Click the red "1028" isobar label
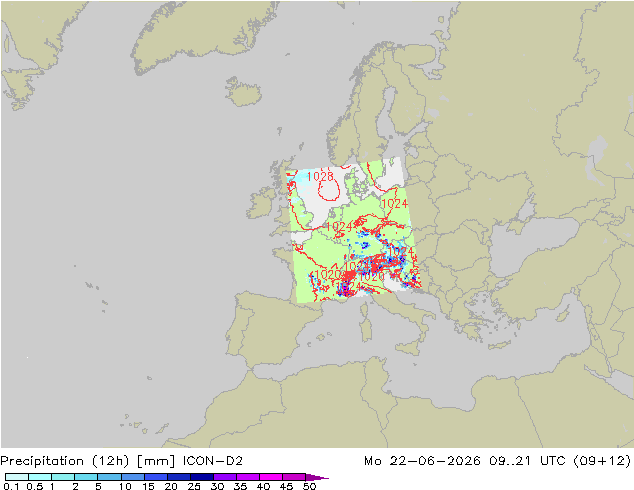This screenshot has height=490, width=634. pyautogui.click(x=320, y=176)
